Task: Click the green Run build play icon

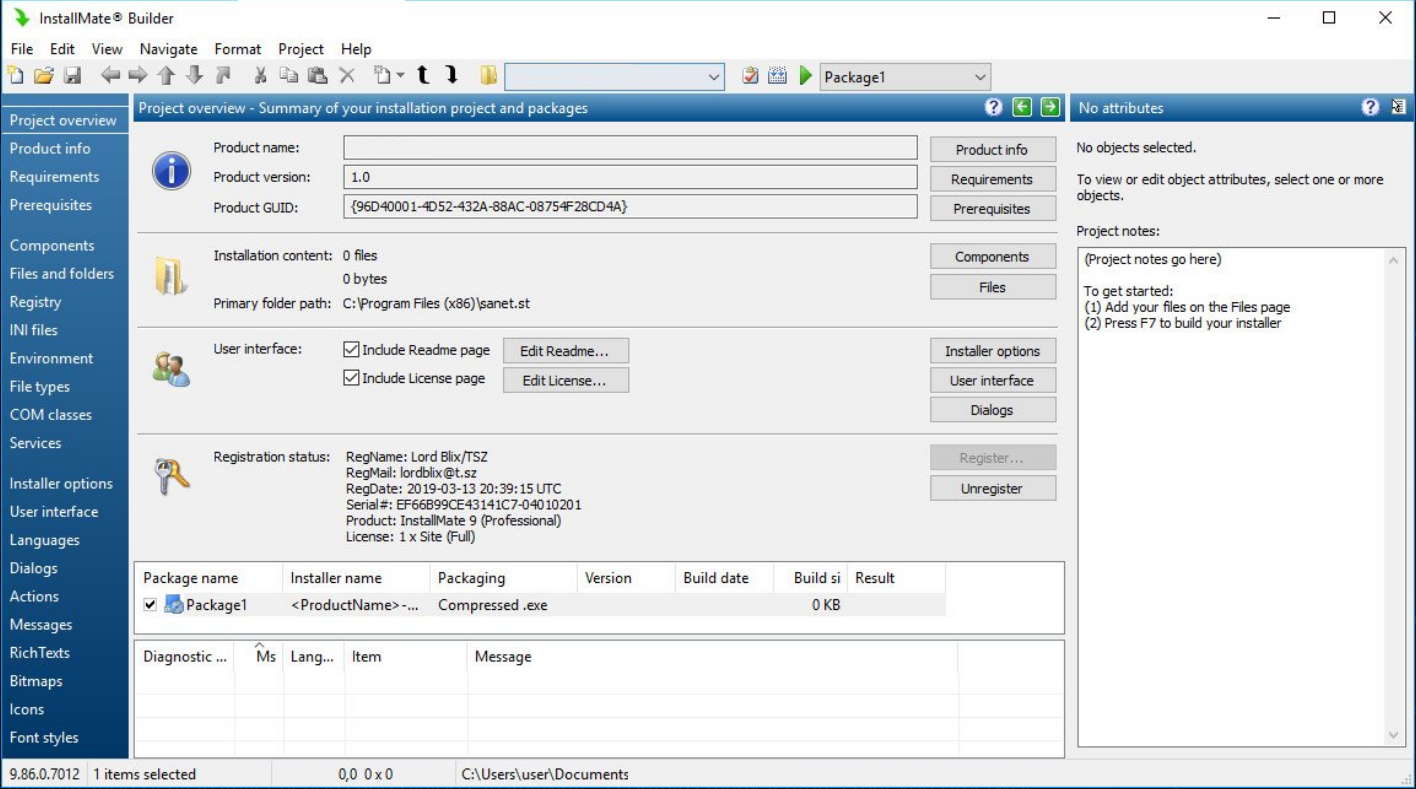Action: click(805, 76)
